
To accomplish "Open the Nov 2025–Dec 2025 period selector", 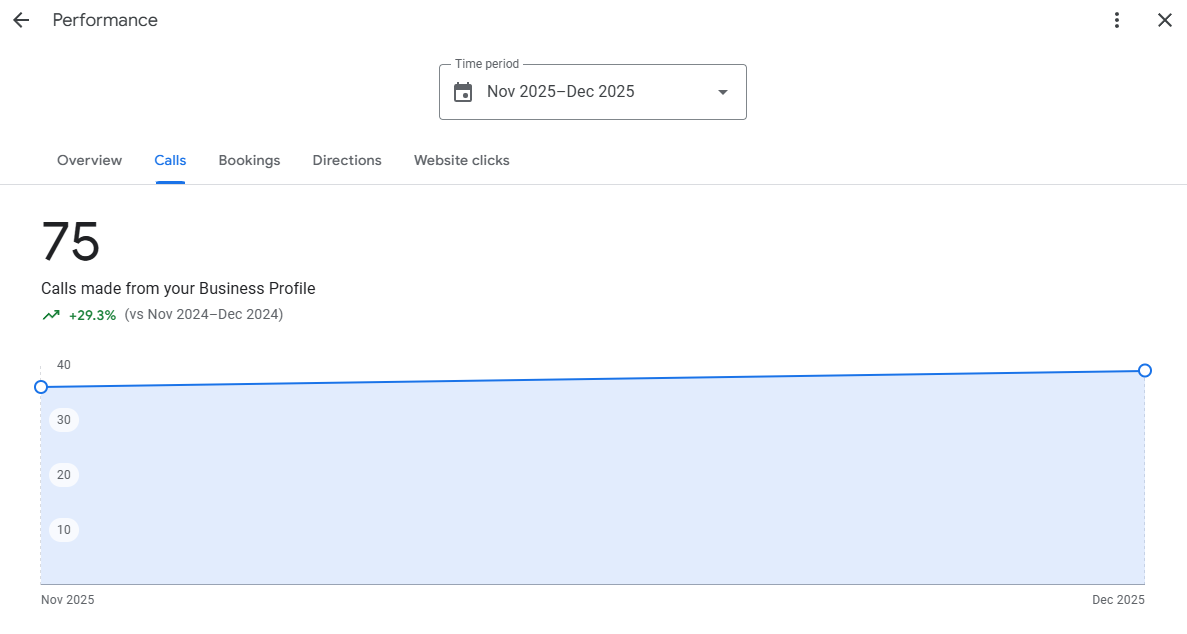I will (x=592, y=92).
